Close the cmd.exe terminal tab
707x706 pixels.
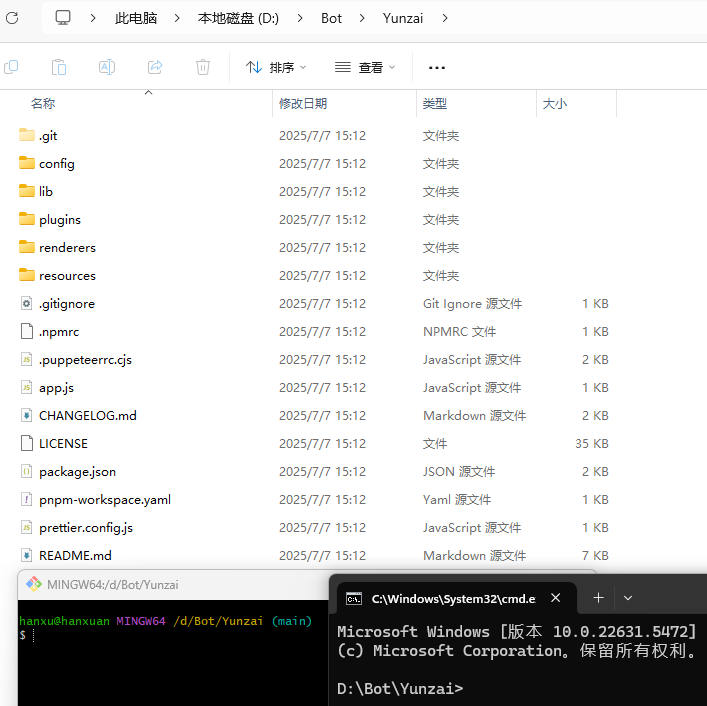tap(556, 598)
